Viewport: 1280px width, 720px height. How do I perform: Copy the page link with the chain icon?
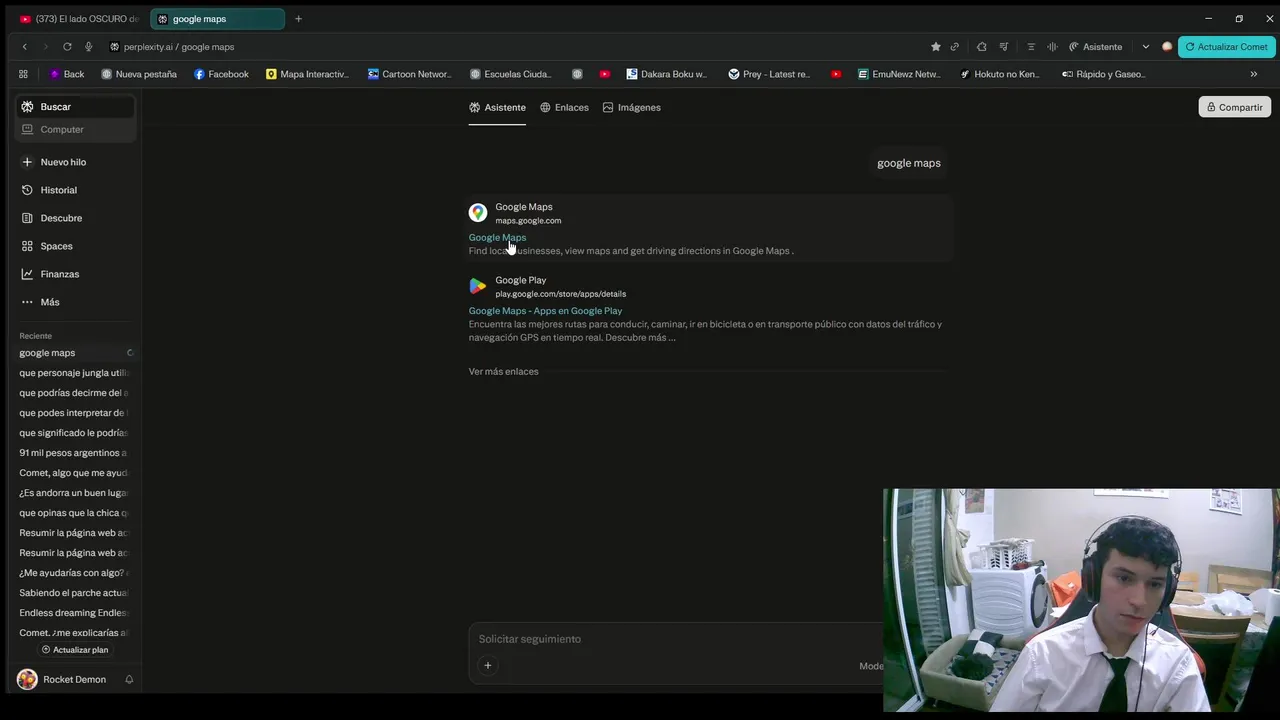[x=955, y=47]
